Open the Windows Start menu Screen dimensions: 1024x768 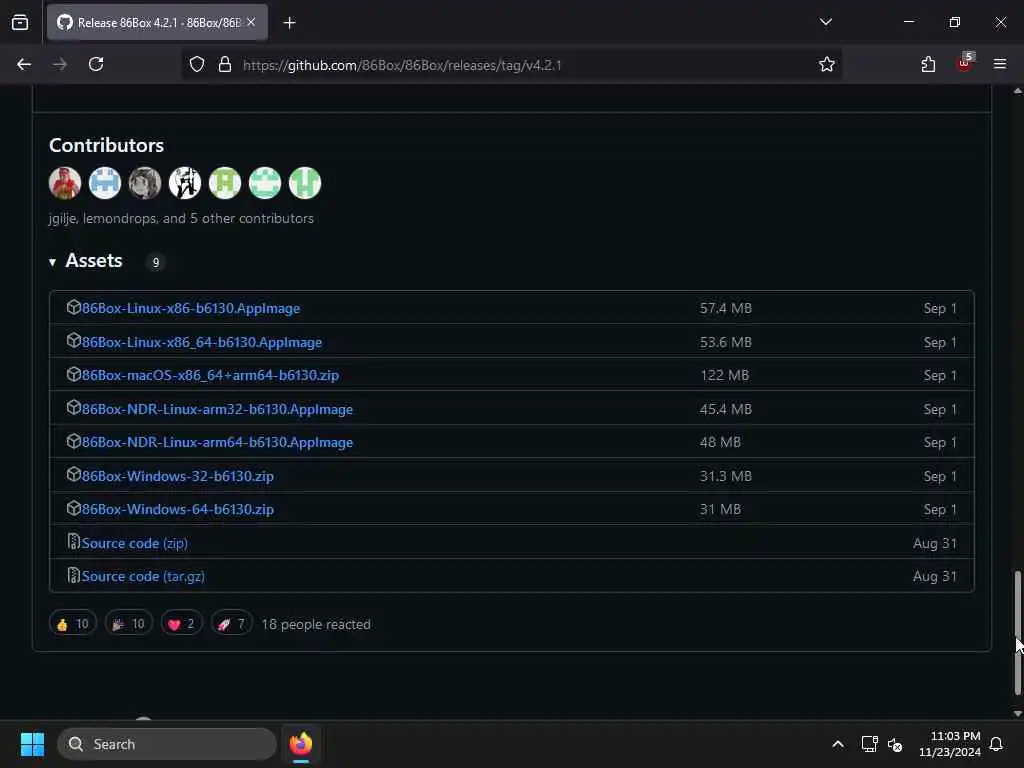32,744
